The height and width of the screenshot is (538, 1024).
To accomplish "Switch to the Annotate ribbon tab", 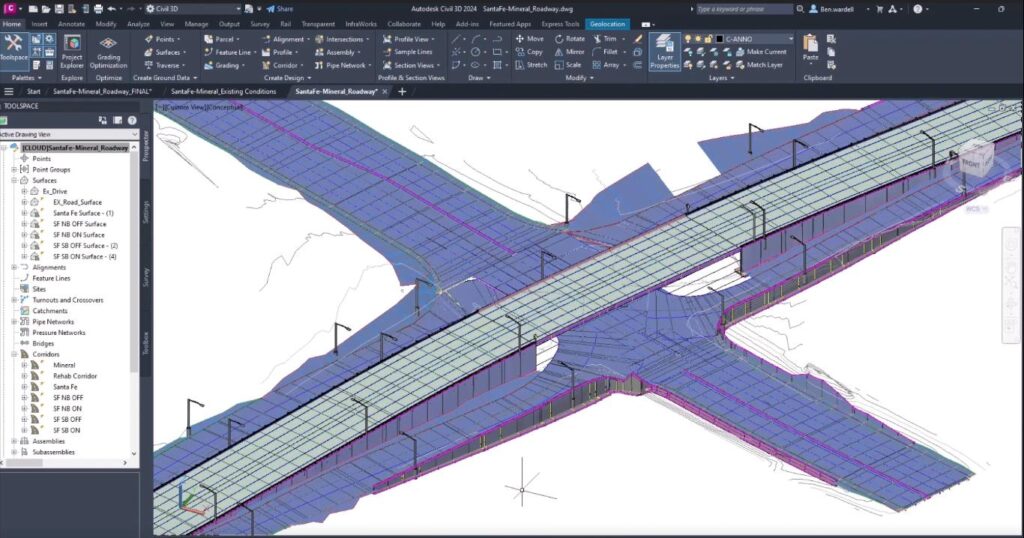I will [72, 23].
